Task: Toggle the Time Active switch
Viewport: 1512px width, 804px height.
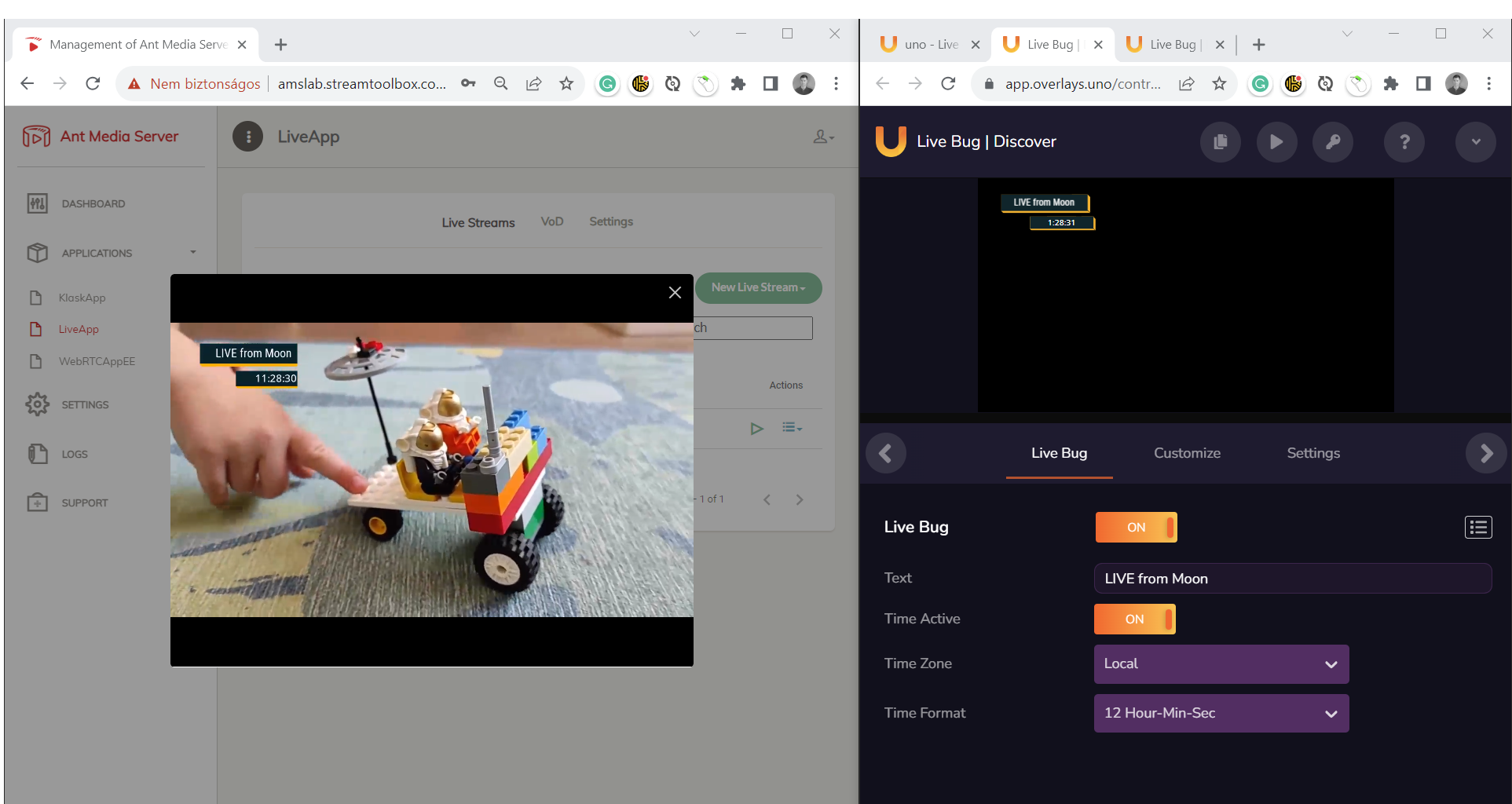Action: point(1134,619)
